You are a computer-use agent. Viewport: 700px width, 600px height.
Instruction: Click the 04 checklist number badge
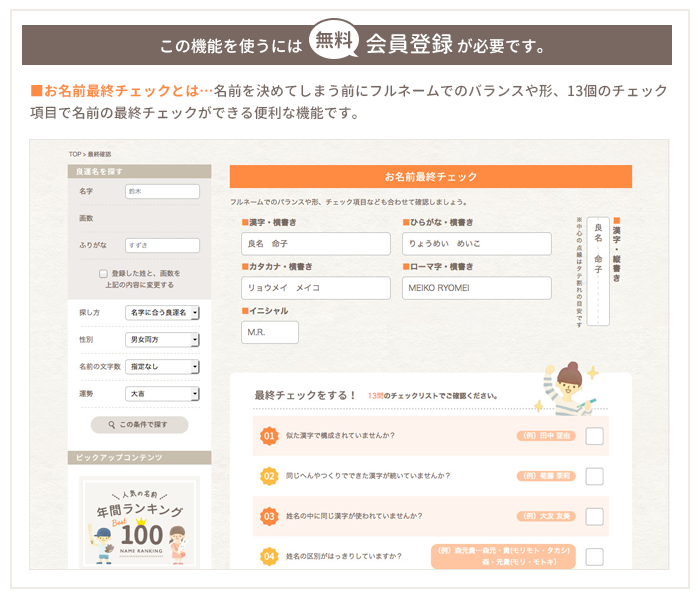tap(269, 556)
